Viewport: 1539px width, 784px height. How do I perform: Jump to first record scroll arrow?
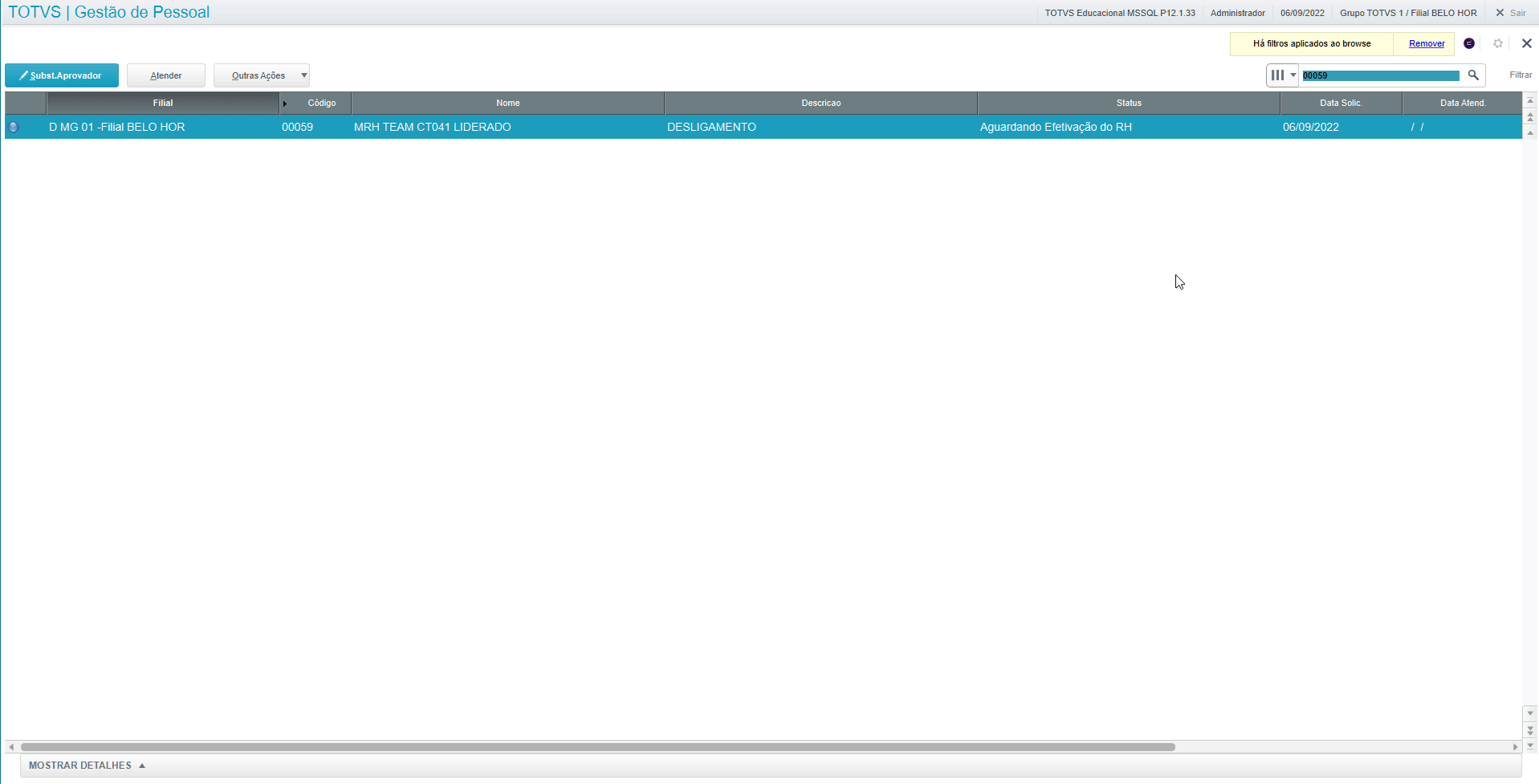[1530, 100]
